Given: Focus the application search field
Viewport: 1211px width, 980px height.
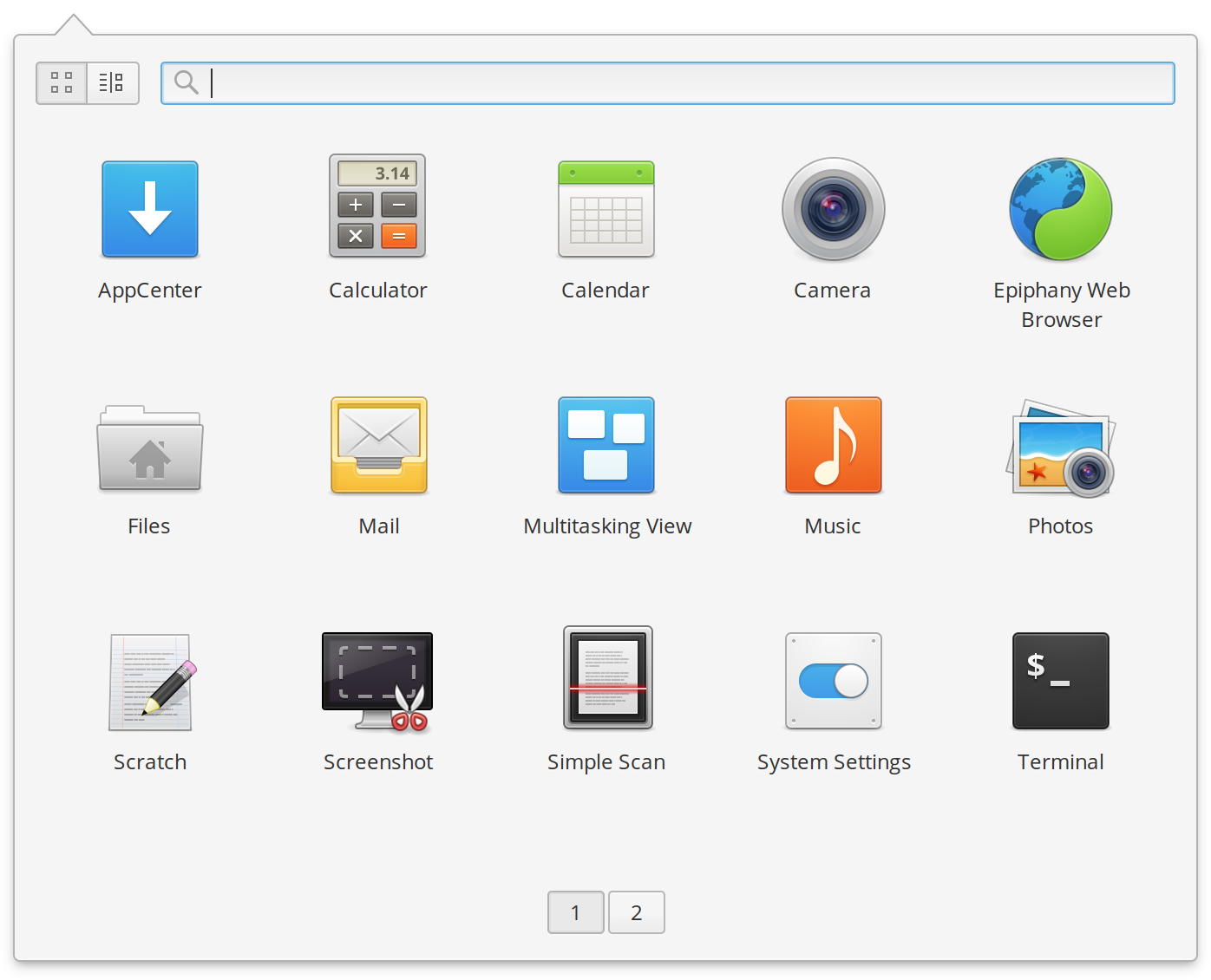Looking at the screenshot, I should pos(668,83).
